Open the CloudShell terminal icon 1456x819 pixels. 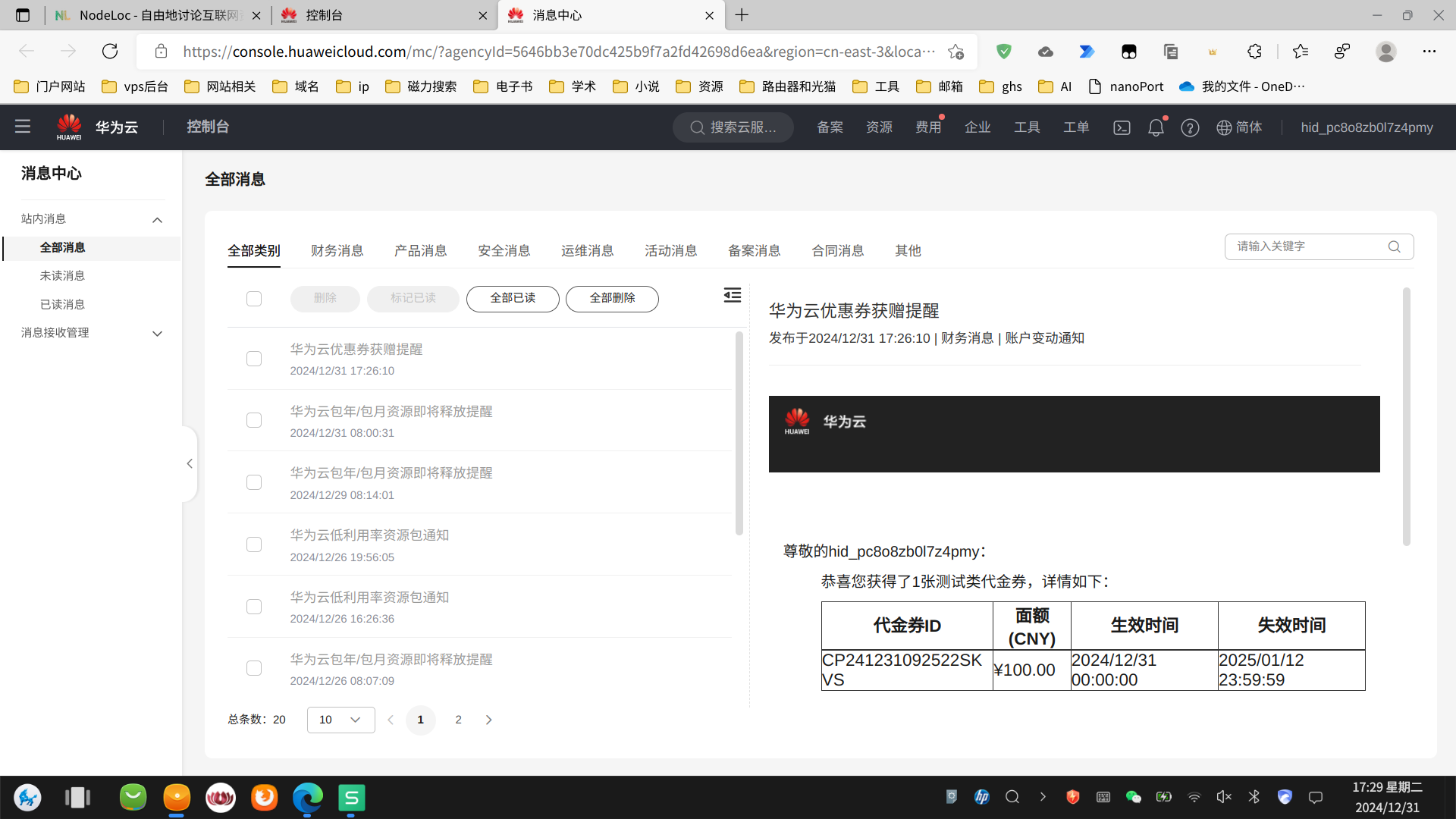click(x=1122, y=127)
